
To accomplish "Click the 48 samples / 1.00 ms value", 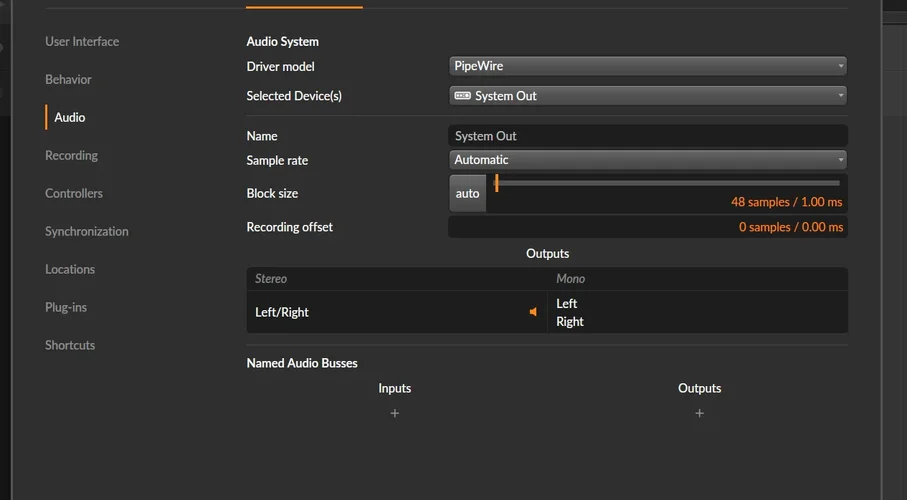I will point(786,202).
